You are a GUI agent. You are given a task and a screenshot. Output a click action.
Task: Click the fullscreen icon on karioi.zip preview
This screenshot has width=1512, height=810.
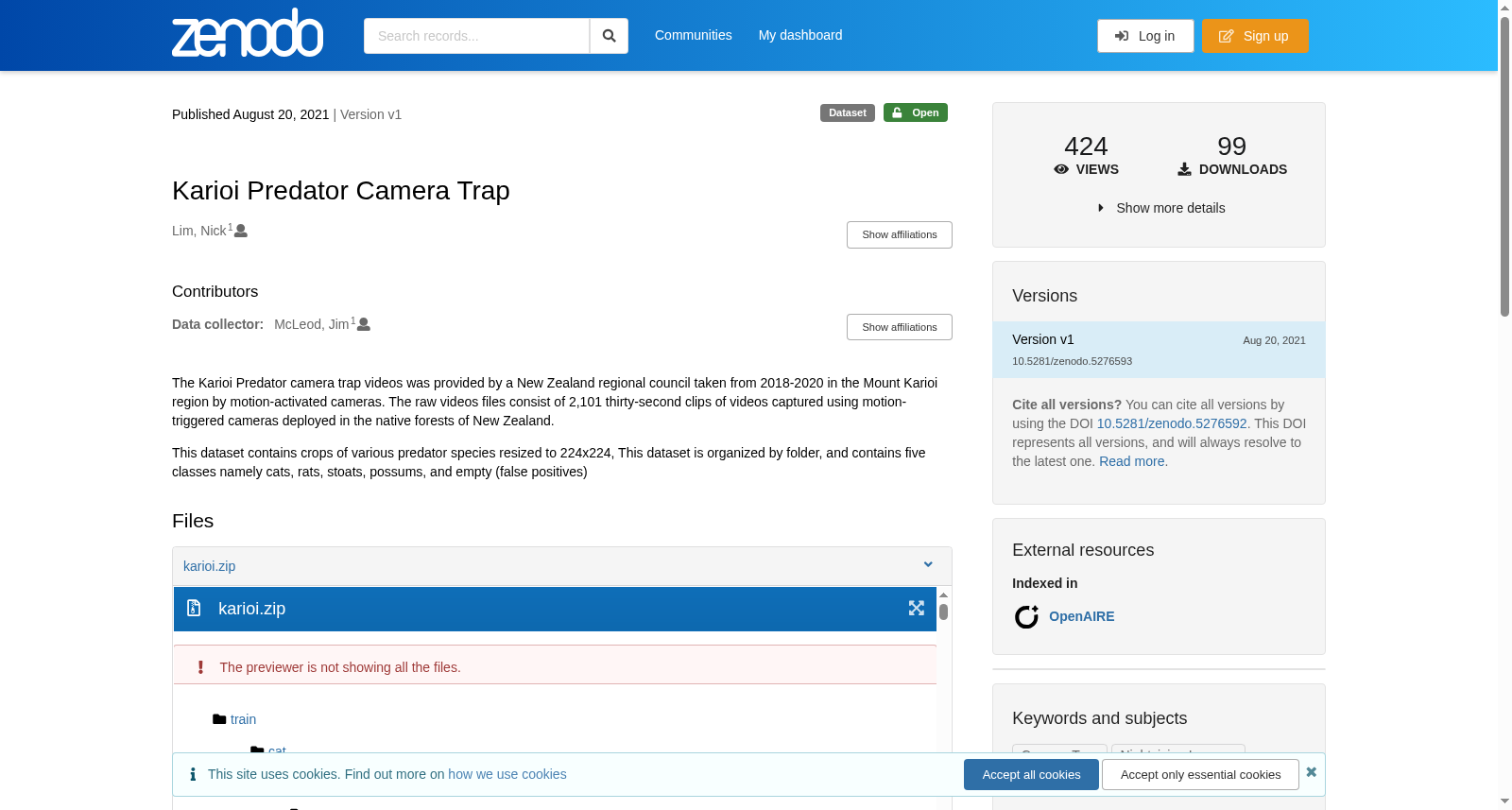point(916,608)
